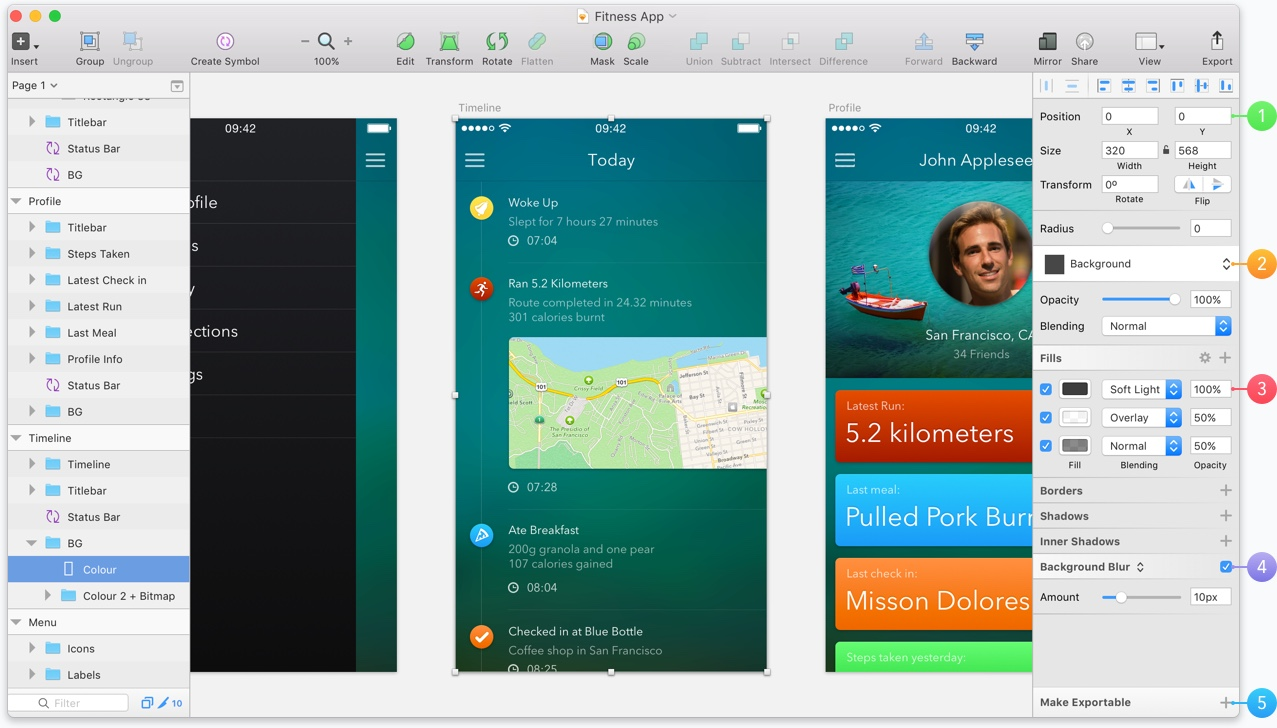The height and width of the screenshot is (728, 1277).
Task: Expand the Steps Taken layer group
Action: tap(32, 254)
